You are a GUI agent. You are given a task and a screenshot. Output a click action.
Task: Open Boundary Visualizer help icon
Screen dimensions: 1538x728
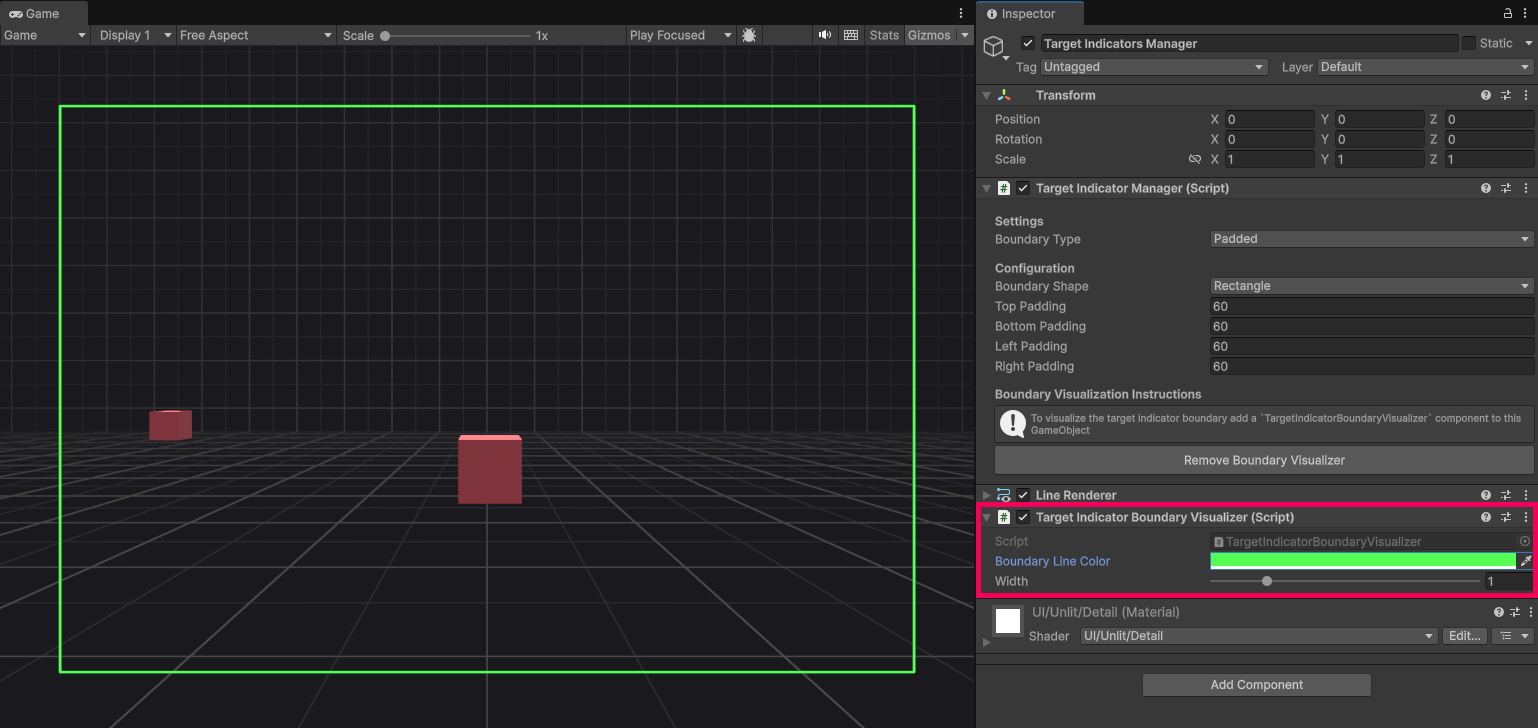tap(1486, 517)
